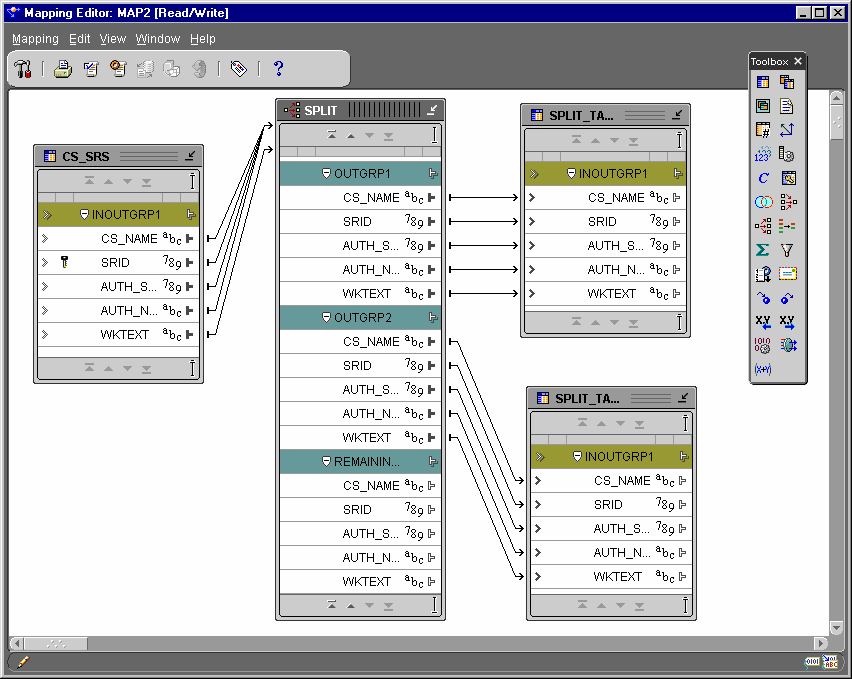Select the Splitter branching-arrows operator in the Toolbox
This screenshot has width=852, height=679.
(763, 225)
